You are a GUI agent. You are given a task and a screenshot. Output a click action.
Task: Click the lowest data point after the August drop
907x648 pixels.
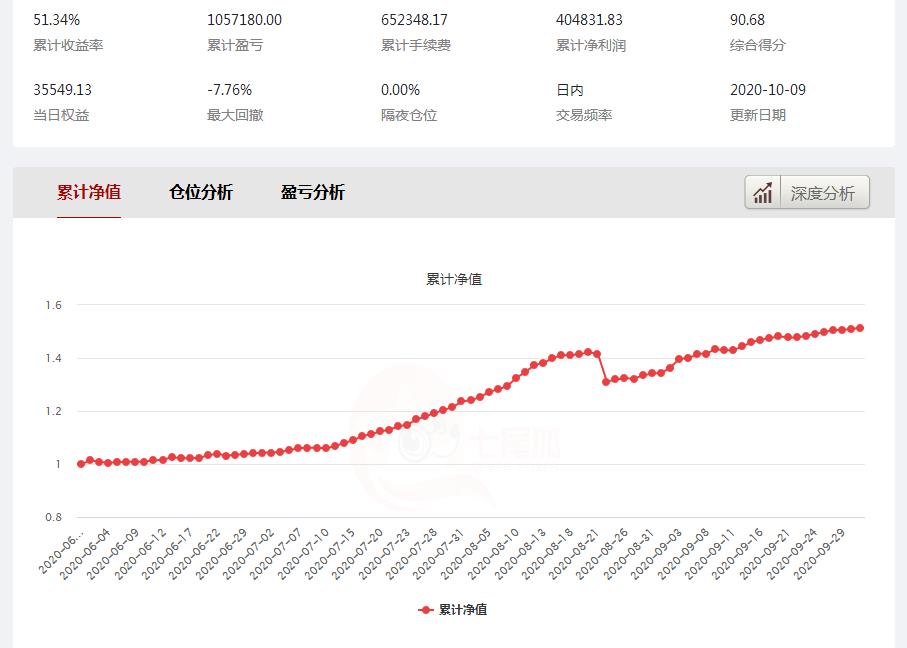tap(606, 382)
